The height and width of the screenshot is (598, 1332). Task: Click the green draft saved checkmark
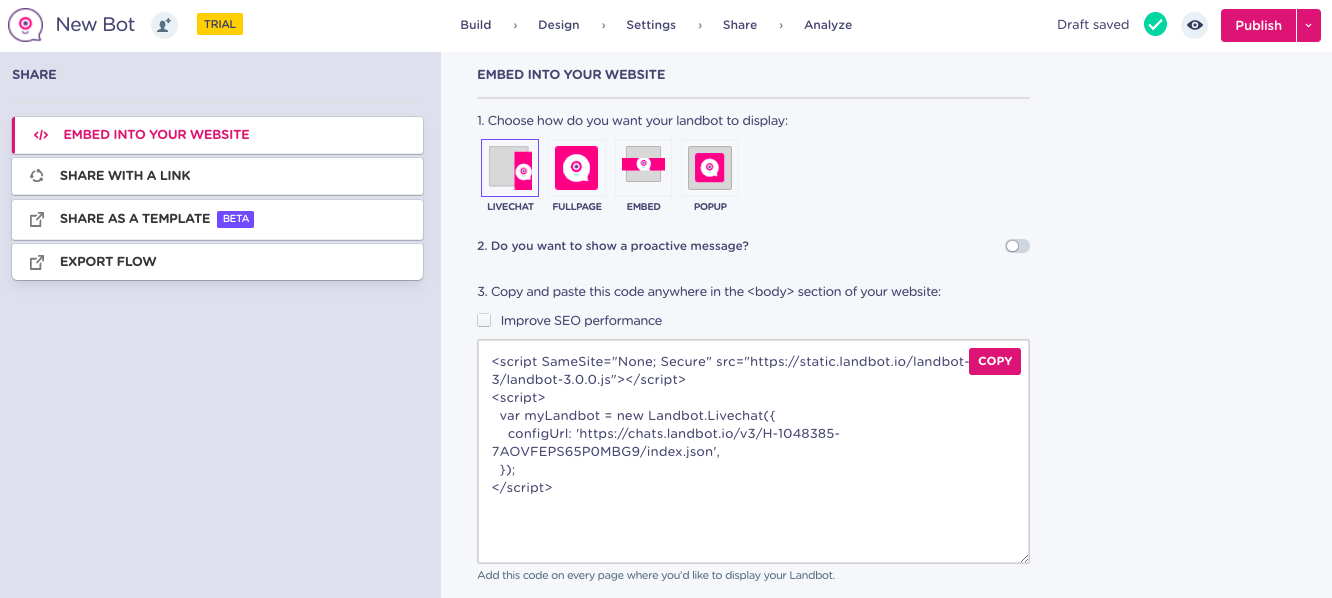pos(1156,24)
